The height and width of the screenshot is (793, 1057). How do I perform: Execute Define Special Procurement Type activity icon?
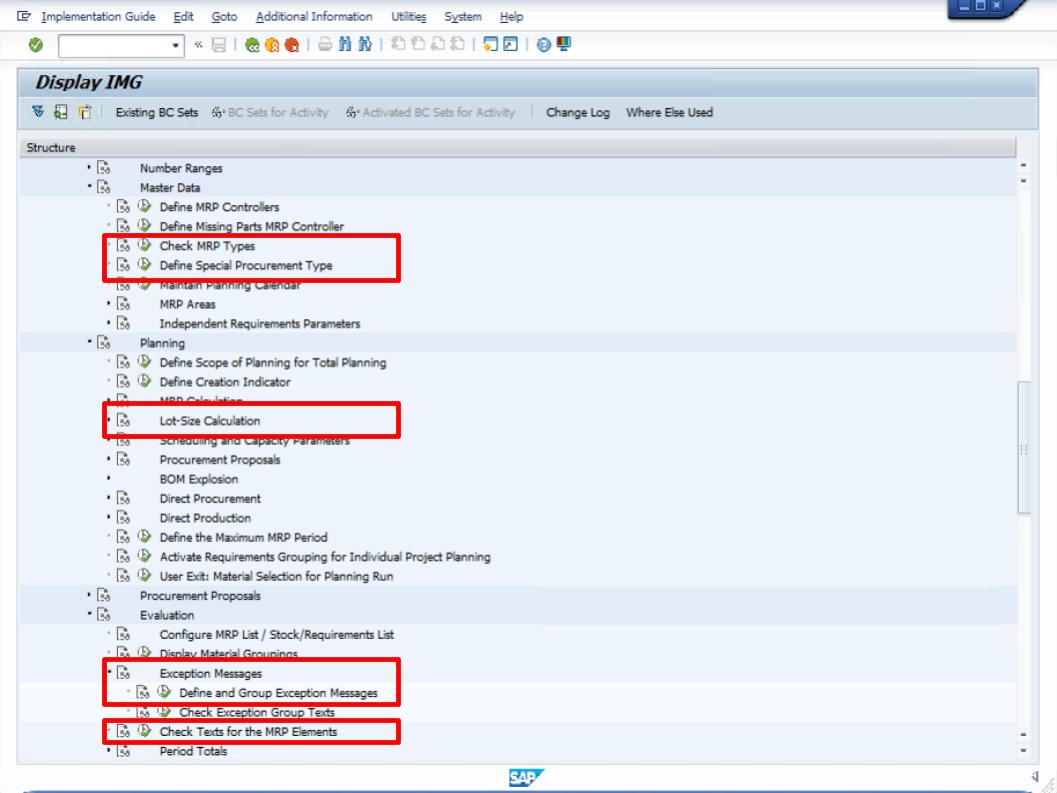[x=144, y=265]
